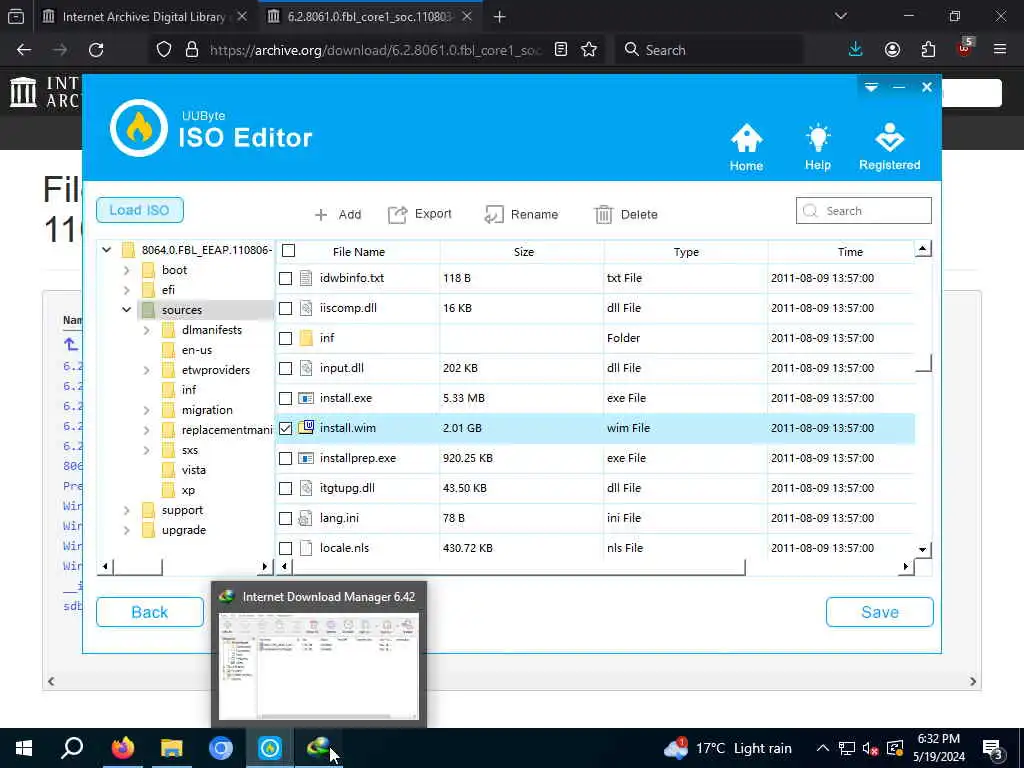
Task: Check the iiscomp.dll checkbox
Action: (x=285, y=308)
